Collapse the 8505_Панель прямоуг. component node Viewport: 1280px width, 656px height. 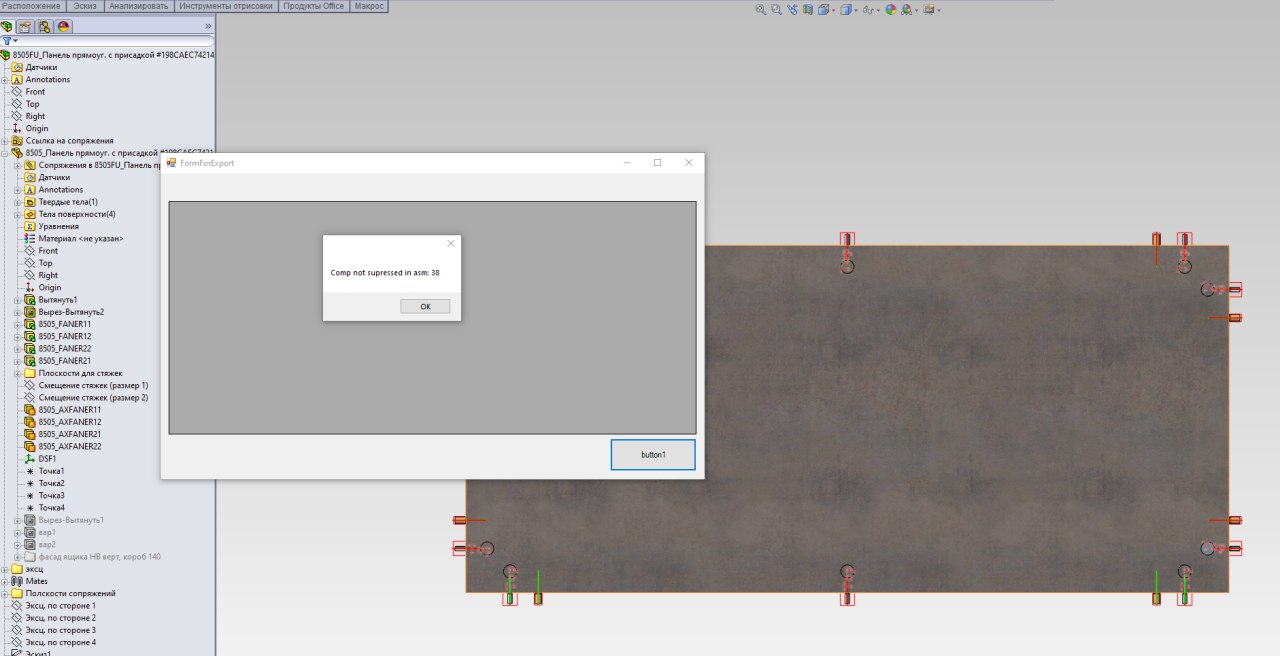pos(5,153)
